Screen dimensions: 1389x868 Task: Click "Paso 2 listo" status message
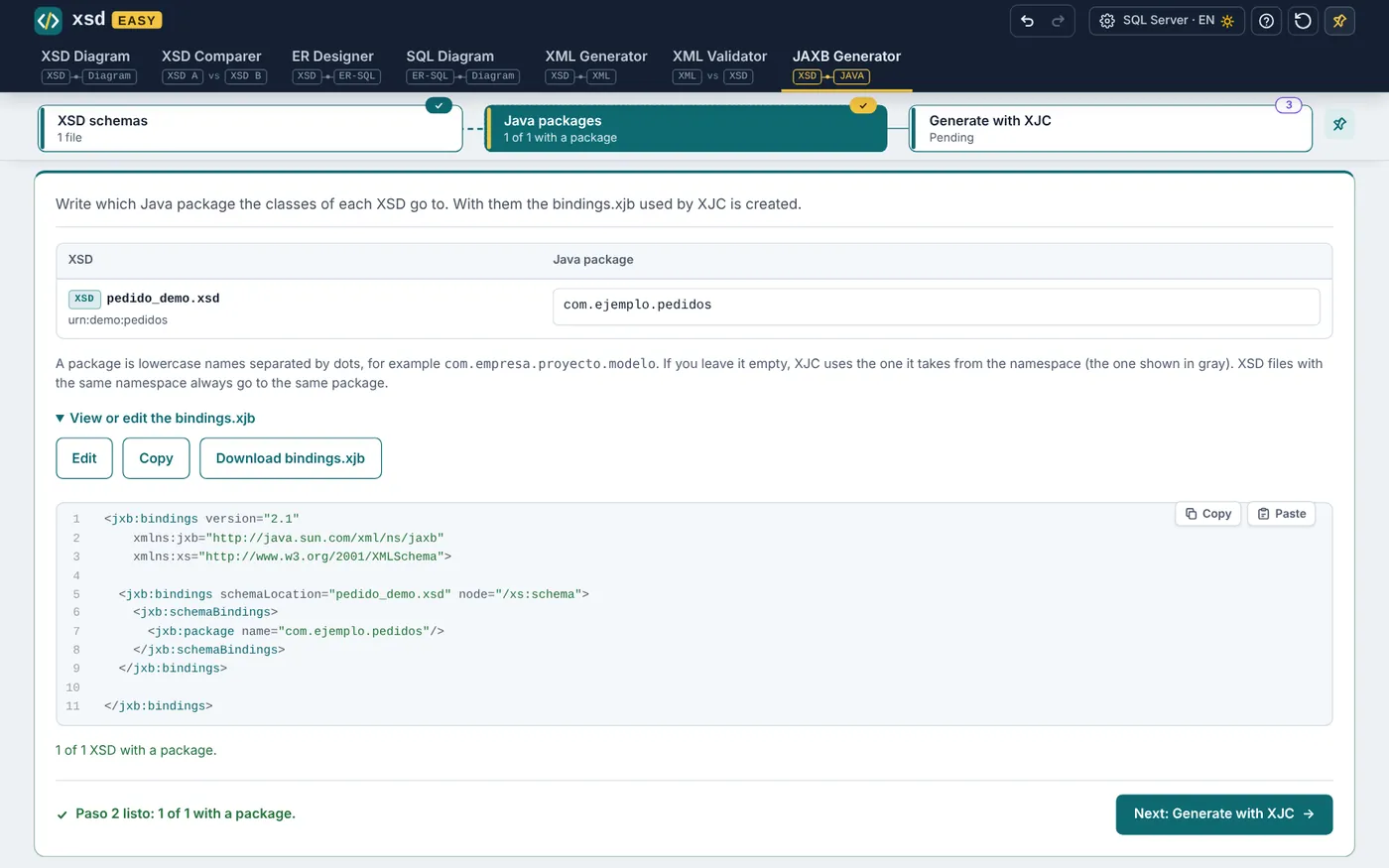pos(186,814)
